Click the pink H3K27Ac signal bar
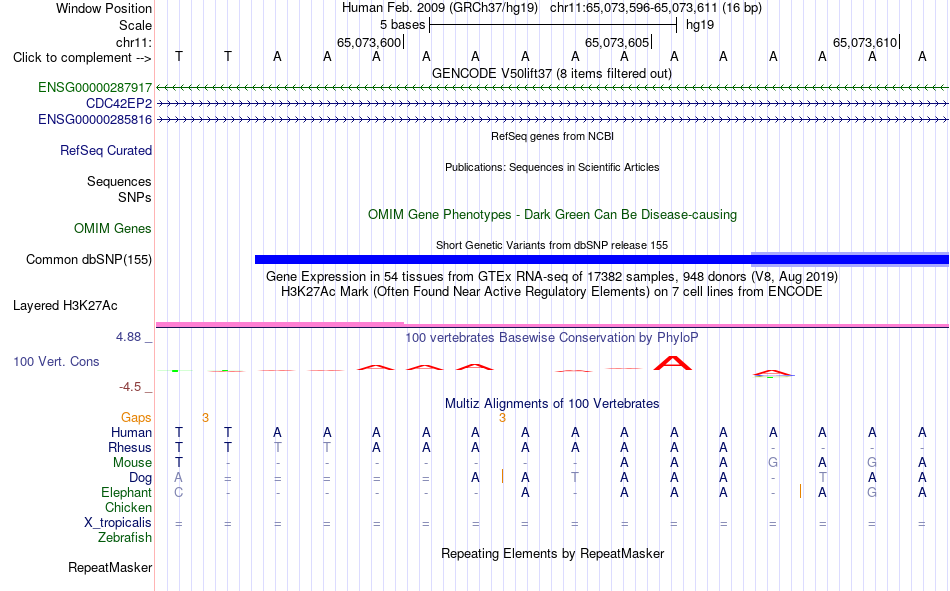 tap(280, 324)
